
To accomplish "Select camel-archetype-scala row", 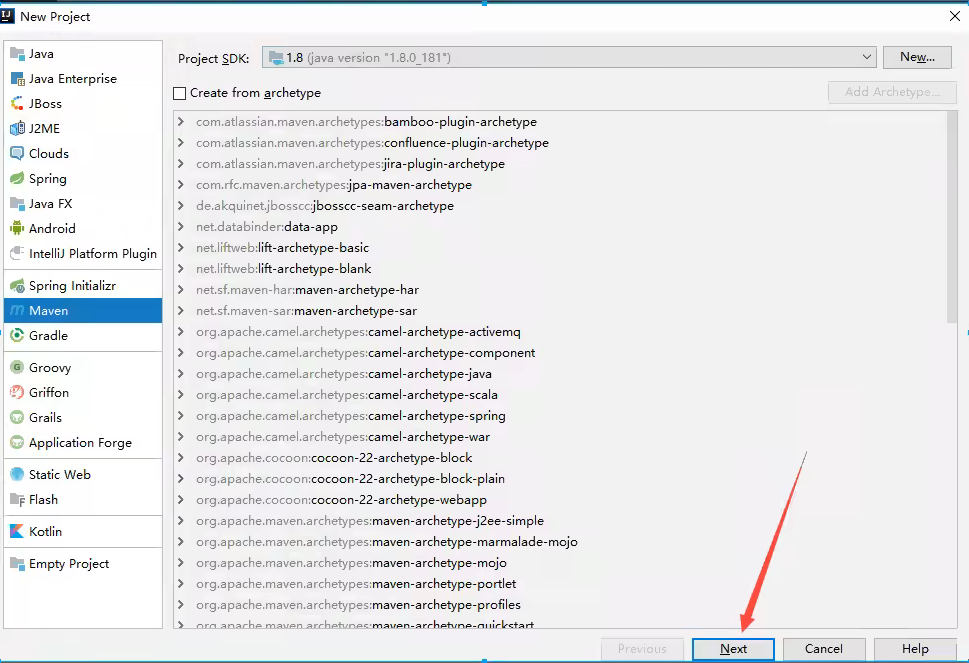I will coord(560,395).
